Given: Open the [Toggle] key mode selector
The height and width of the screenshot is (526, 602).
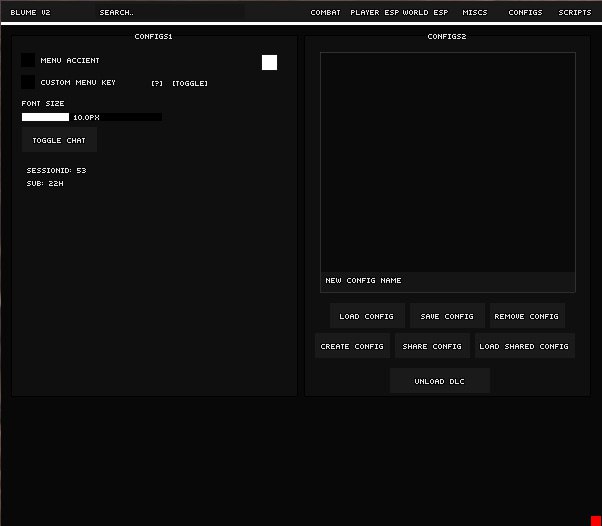Looking at the screenshot, I should coord(190,83).
